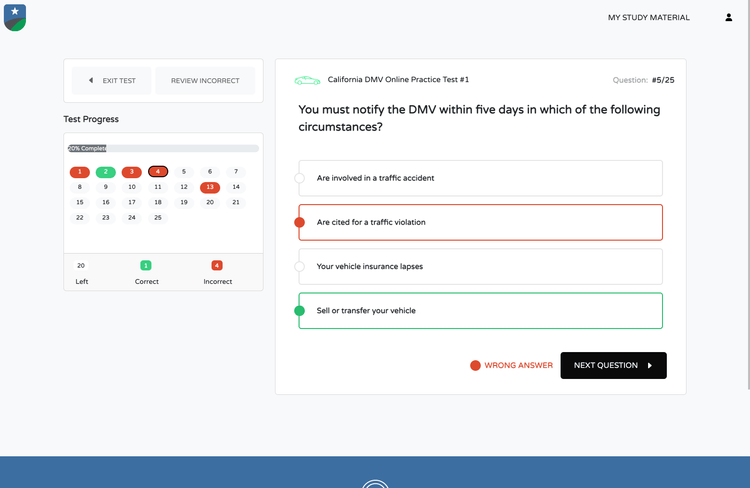Choose 'Sell or transfer your vehicle' answer
Viewport: 750px width, 488px height.
point(480,311)
